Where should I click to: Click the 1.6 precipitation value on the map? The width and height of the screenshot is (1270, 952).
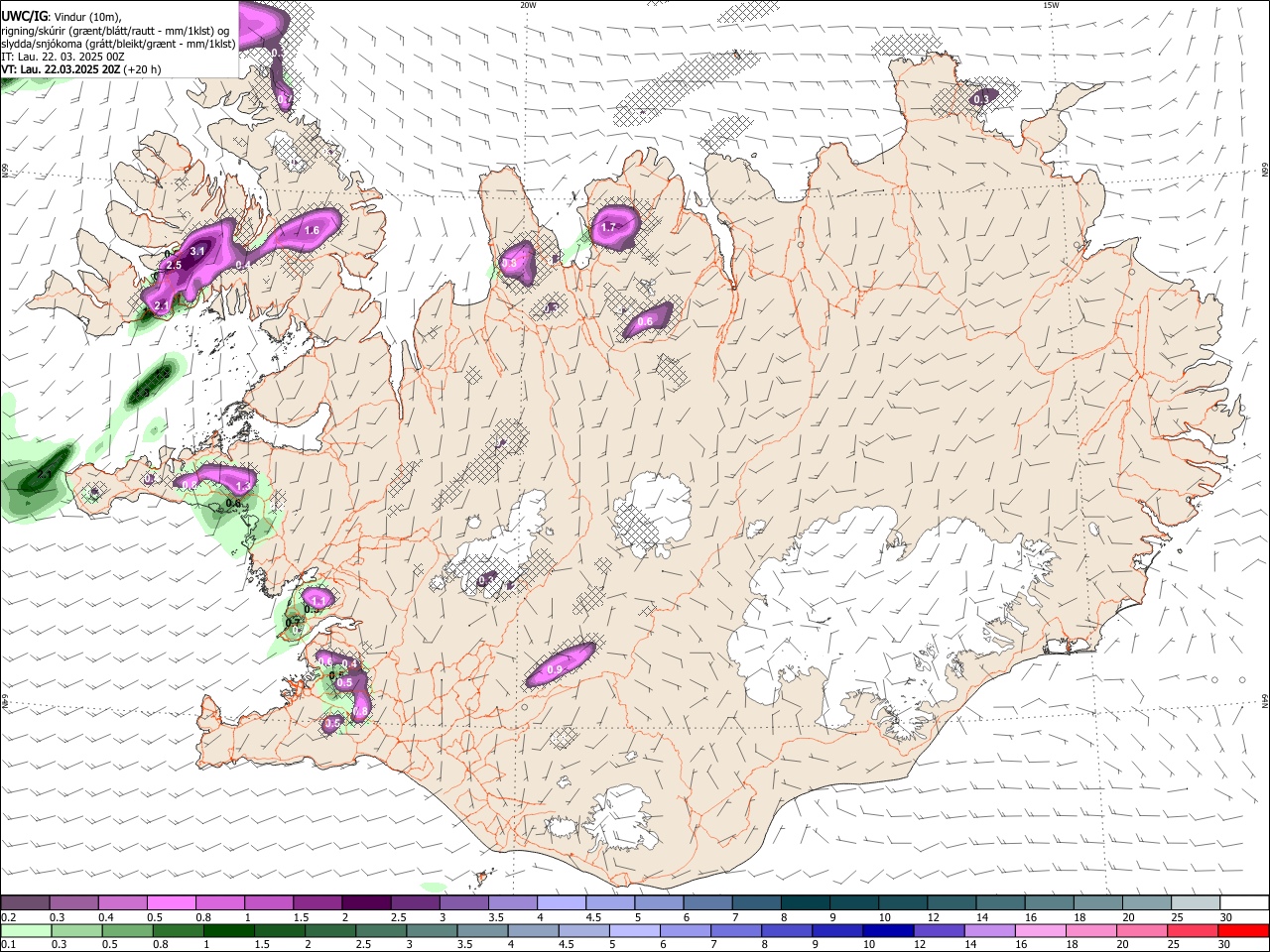click(x=311, y=230)
